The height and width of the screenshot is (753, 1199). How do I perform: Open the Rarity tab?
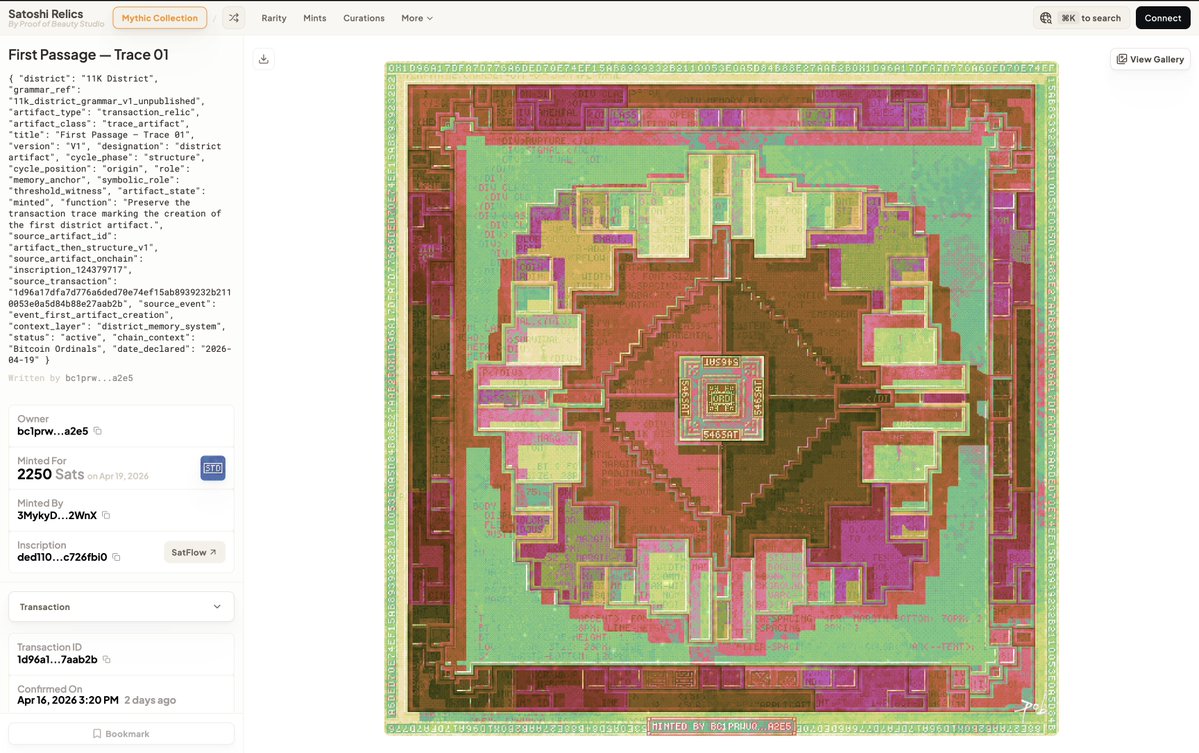click(274, 18)
